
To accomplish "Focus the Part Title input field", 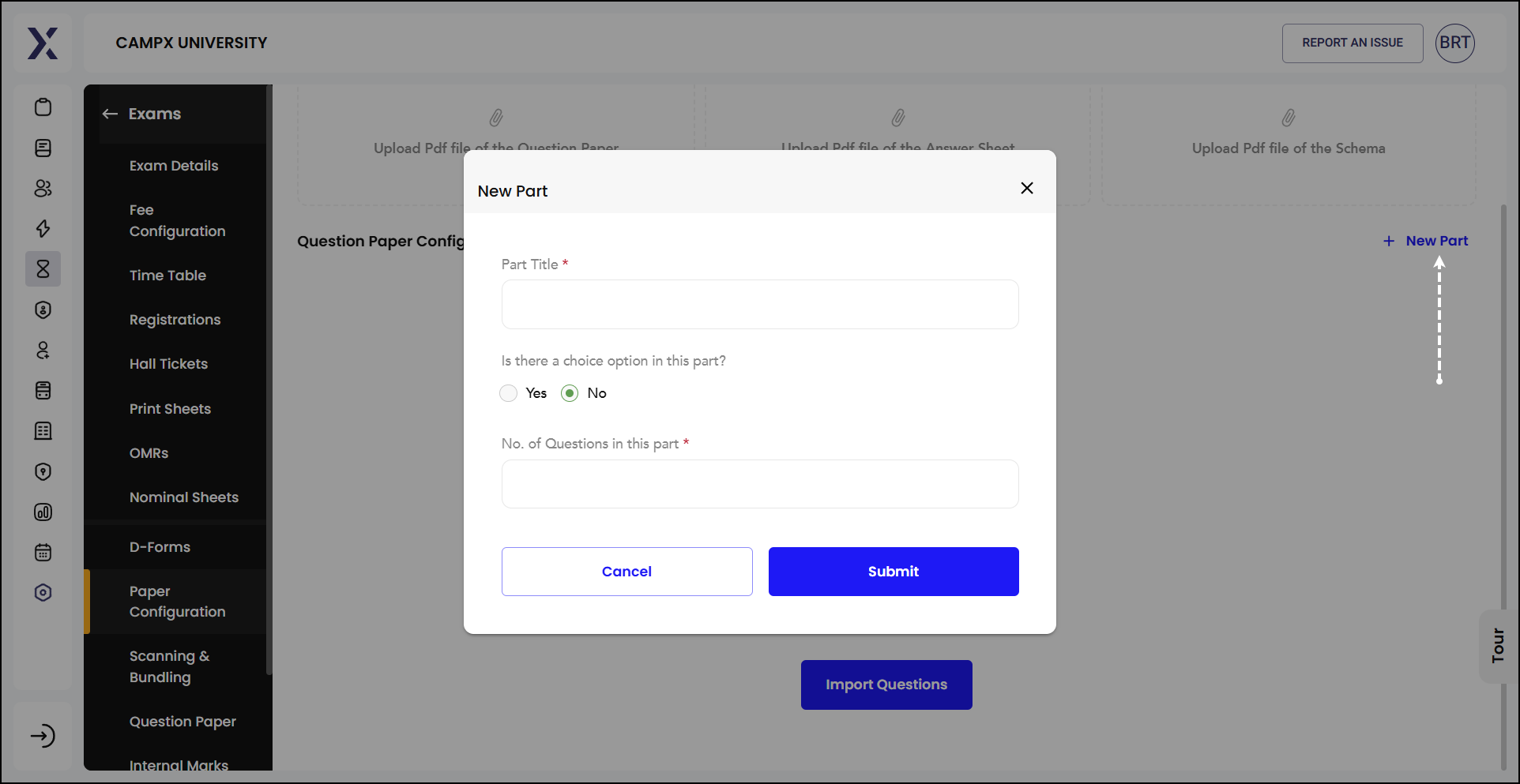I will 760,304.
